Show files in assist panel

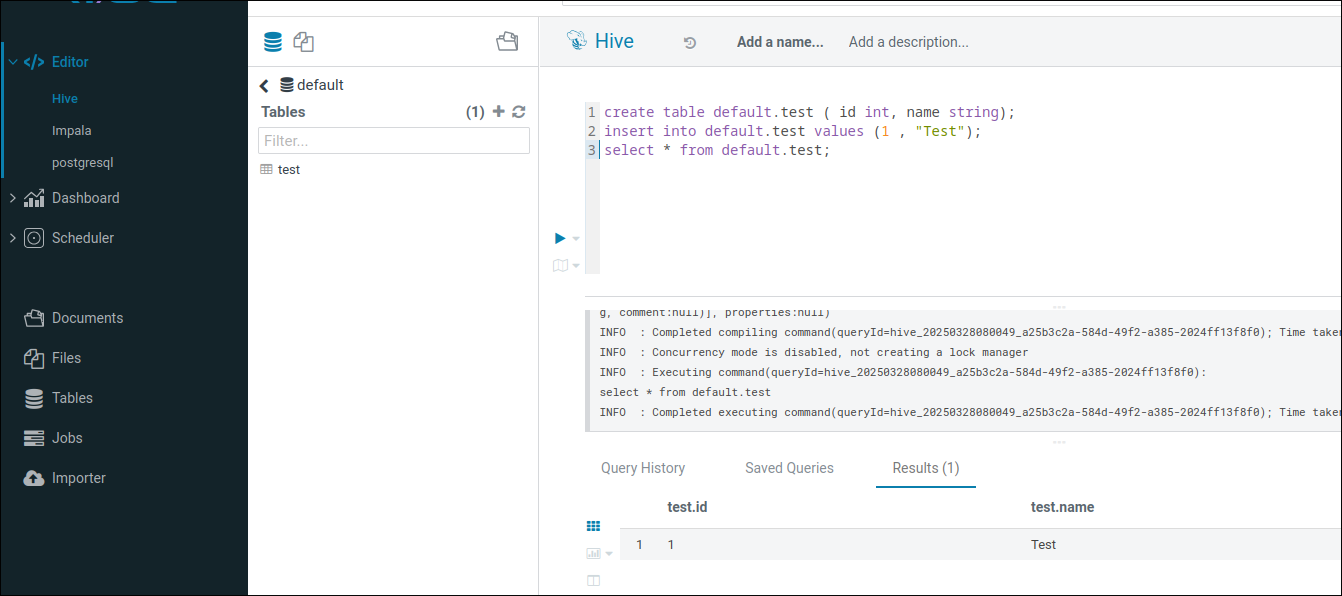coord(304,42)
